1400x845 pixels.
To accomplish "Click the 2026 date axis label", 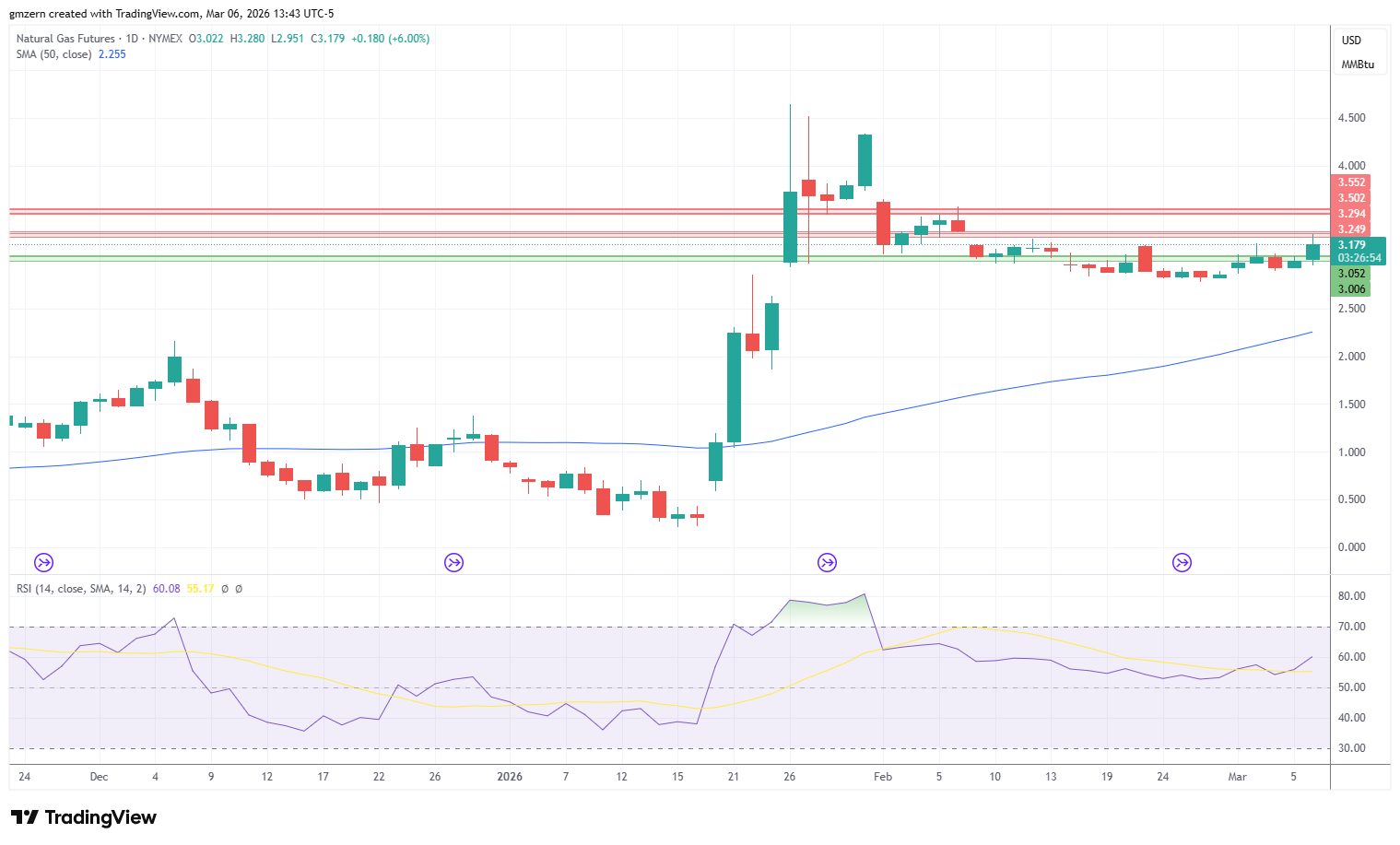I will (x=510, y=777).
